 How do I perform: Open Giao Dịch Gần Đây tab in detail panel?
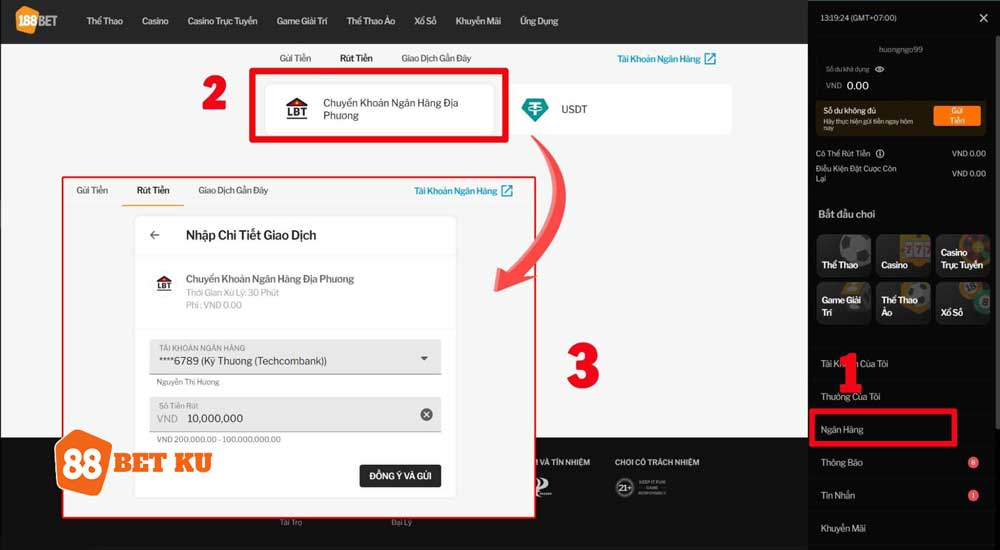tap(233, 190)
